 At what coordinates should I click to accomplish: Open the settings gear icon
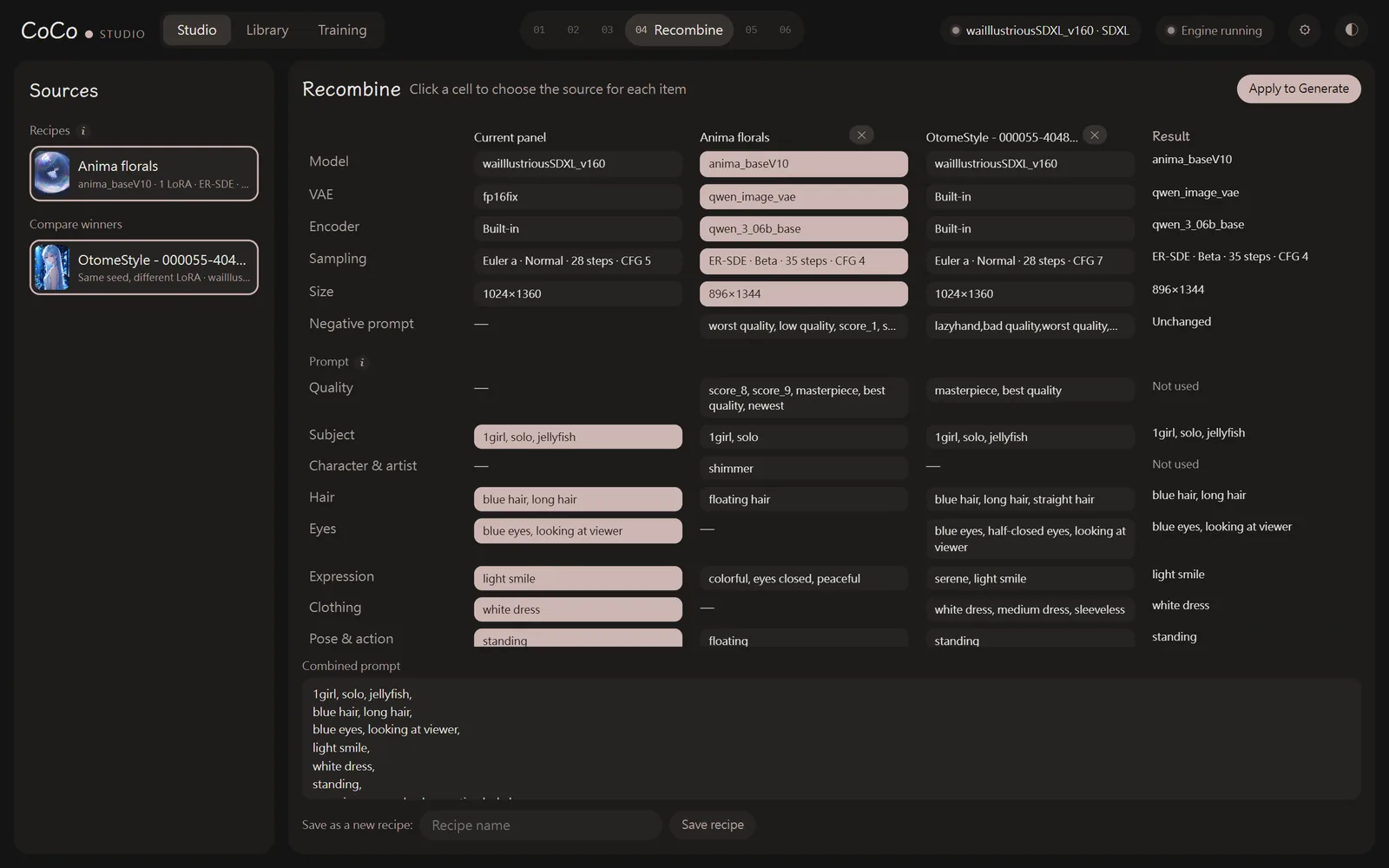point(1305,30)
